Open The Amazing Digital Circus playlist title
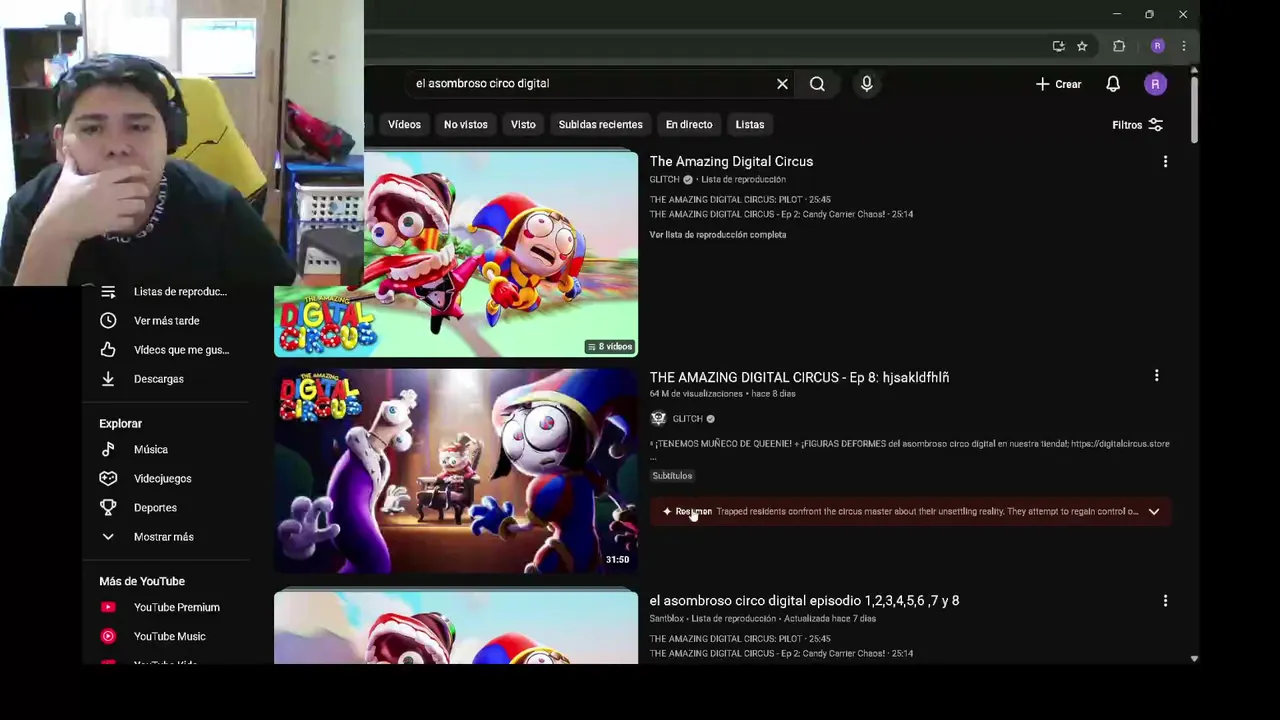Viewport: 1280px width, 720px height. pyautogui.click(x=731, y=161)
